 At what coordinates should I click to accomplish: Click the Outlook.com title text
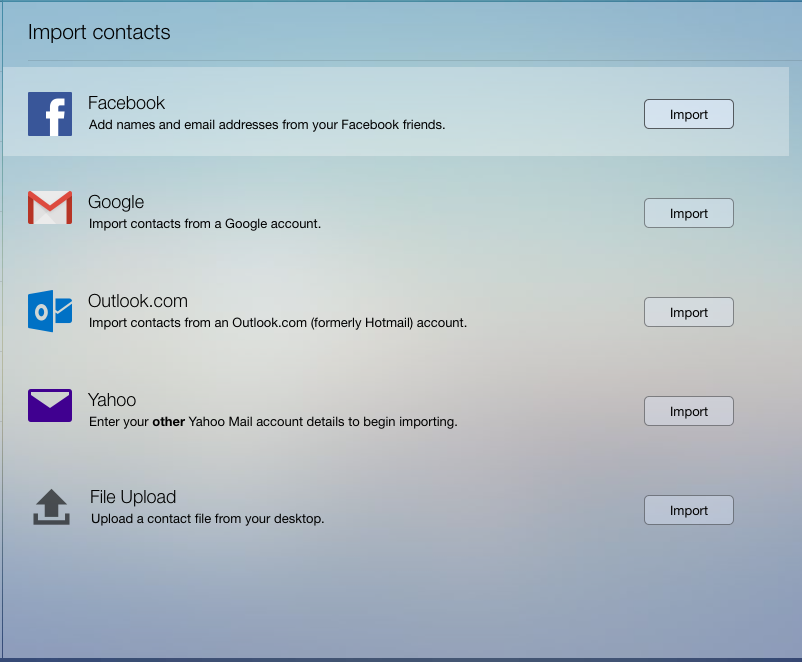(x=138, y=301)
